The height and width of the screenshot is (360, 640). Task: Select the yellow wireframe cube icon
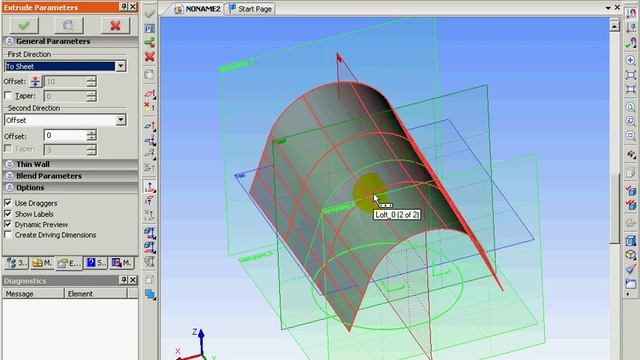pos(631,255)
